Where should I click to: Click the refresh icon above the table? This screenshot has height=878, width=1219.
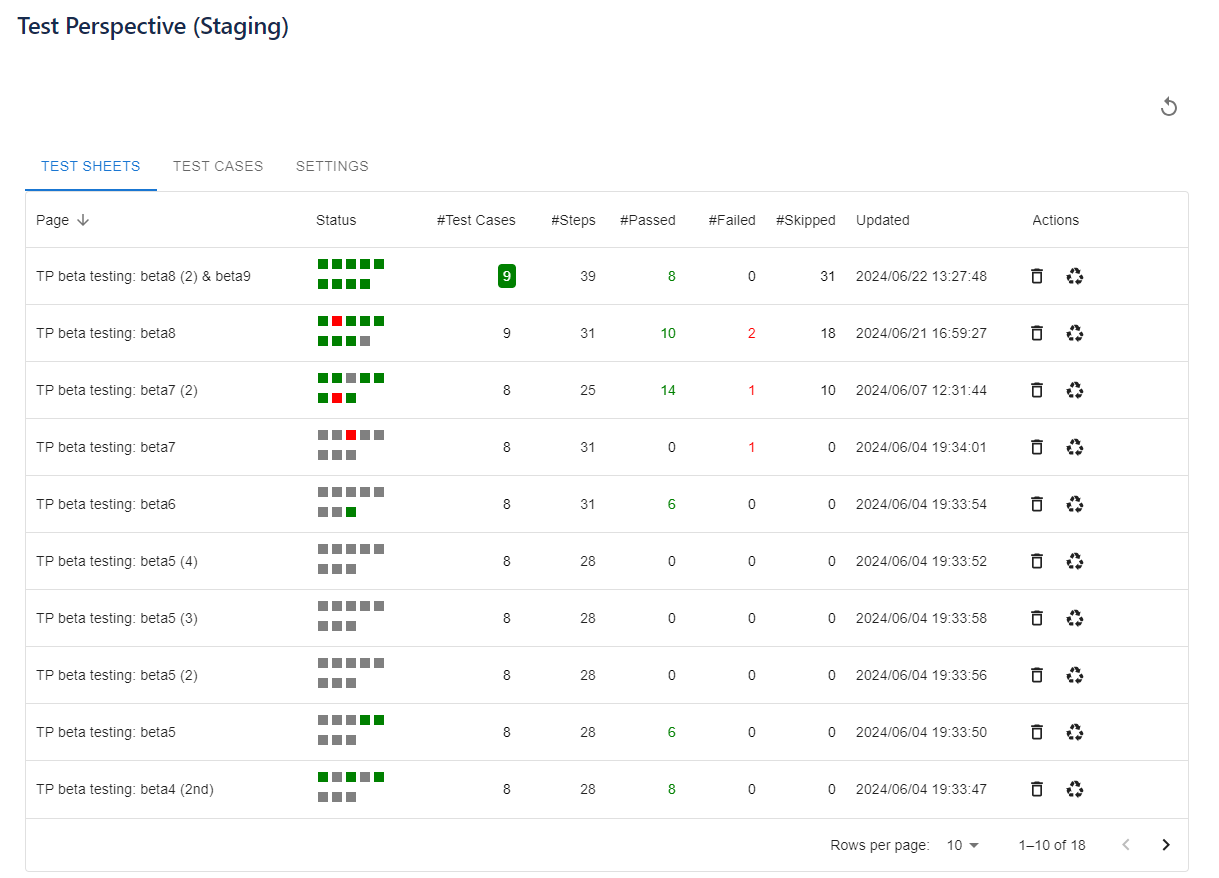[1168, 105]
